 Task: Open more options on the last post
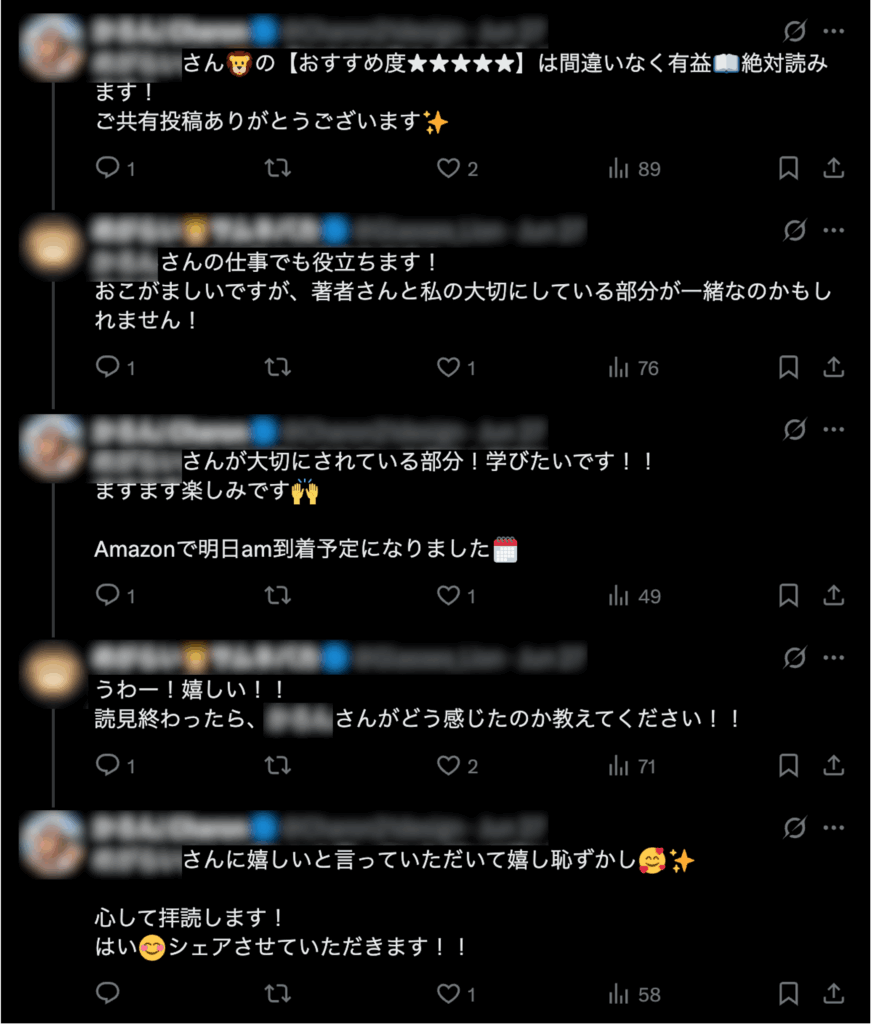[x=833, y=827]
